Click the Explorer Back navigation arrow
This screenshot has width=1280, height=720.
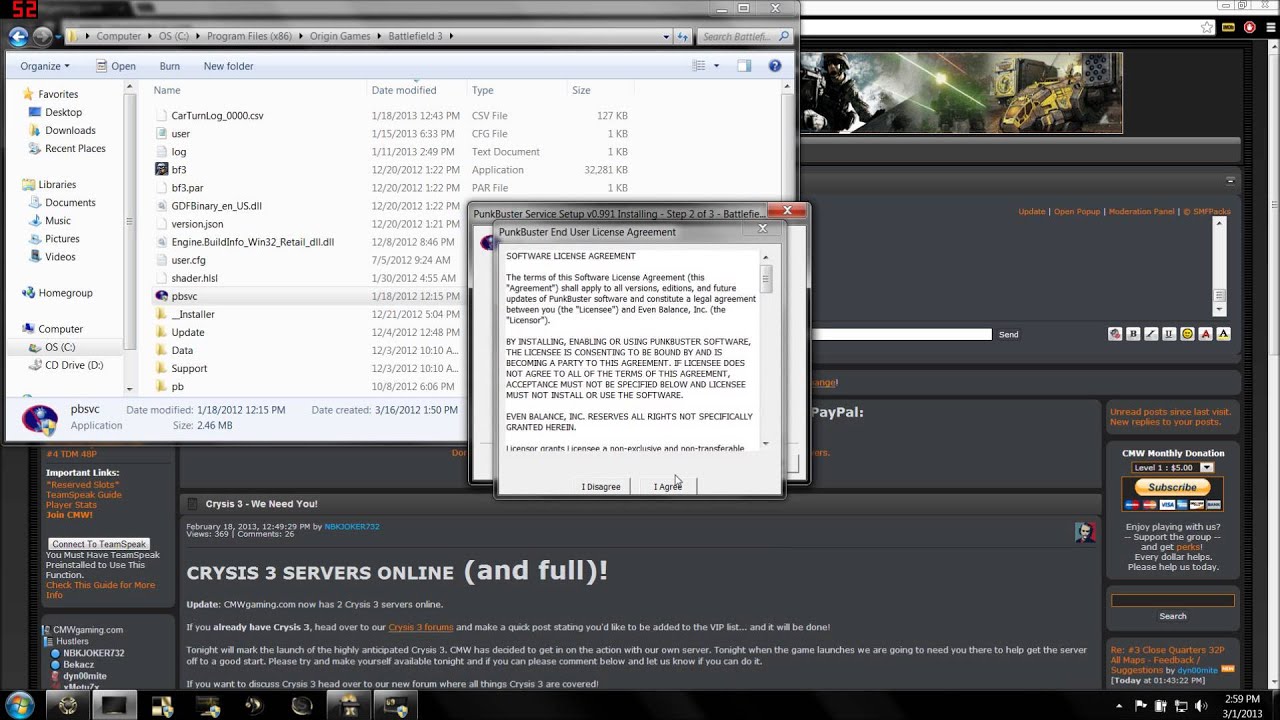[18, 37]
